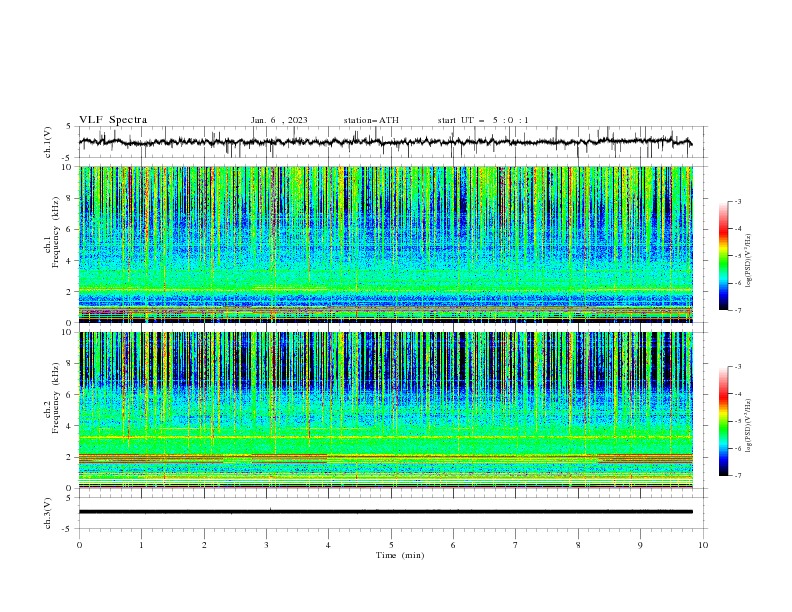The image size is (792, 612).
Task: Click the ch.1 spectrogram plot area
Action: pos(386,244)
